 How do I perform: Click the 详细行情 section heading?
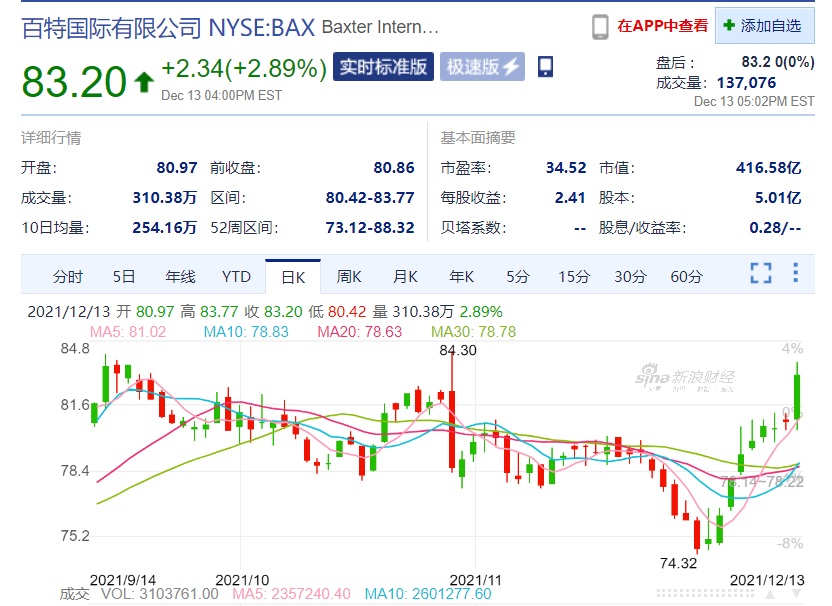51,138
